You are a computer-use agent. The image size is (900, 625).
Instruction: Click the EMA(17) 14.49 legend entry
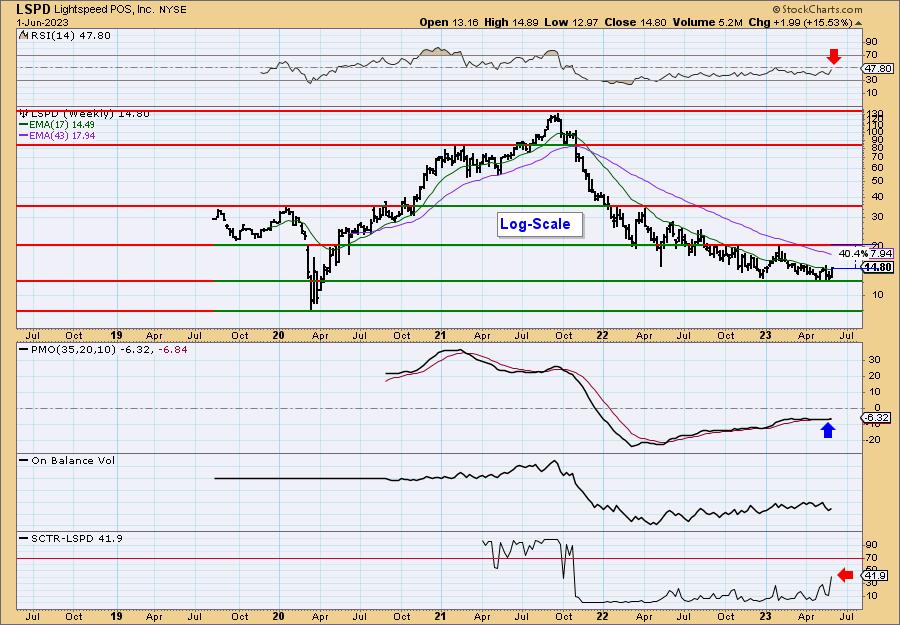57,125
